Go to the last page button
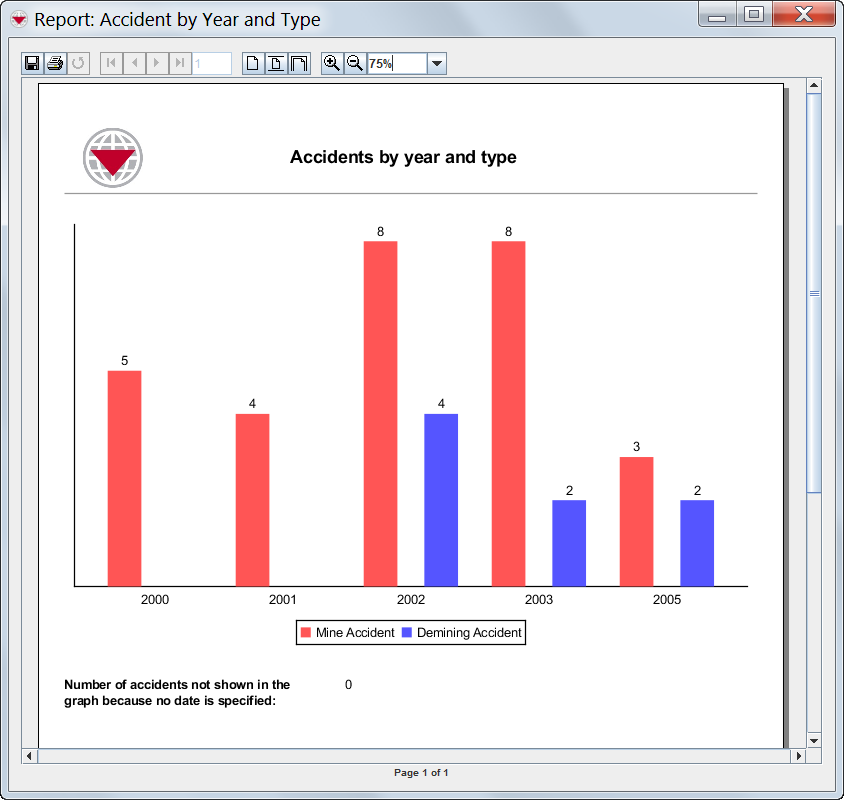Screen dimensions: 844x800 180,64
